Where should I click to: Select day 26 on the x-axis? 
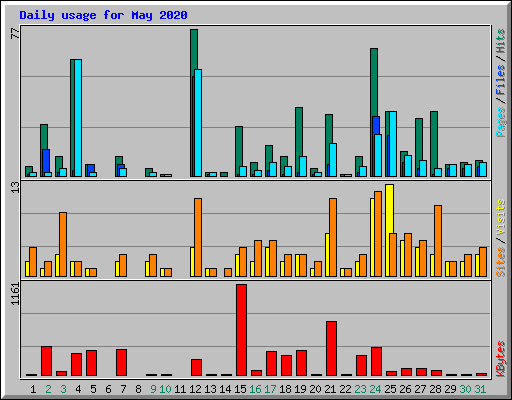coord(405,389)
